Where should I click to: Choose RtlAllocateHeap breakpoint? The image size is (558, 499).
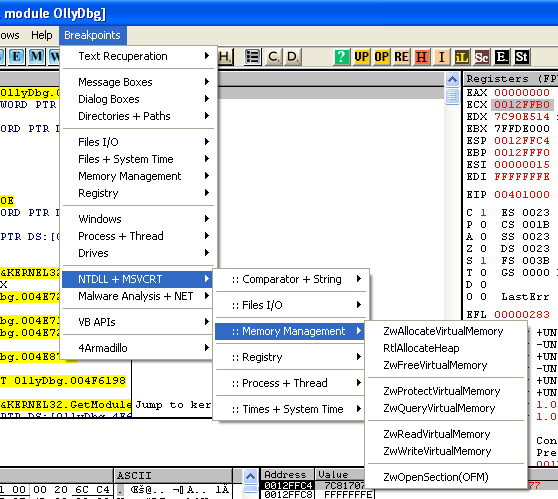click(x=446, y=348)
